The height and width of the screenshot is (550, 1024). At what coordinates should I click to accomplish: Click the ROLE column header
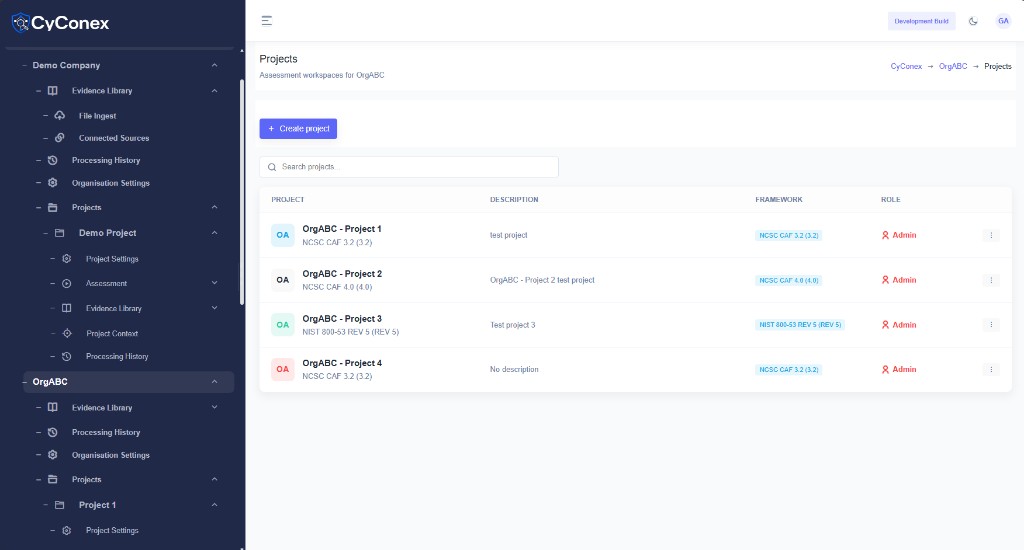click(890, 200)
